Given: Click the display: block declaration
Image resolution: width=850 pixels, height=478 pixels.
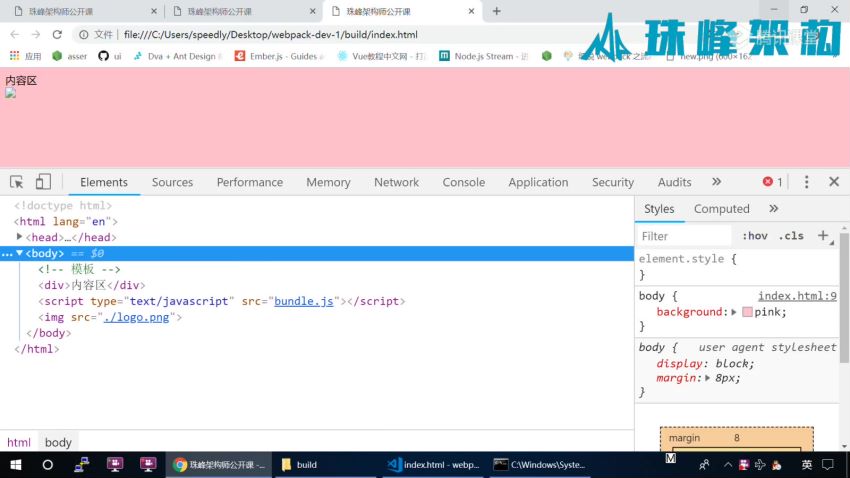Looking at the screenshot, I should [x=705, y=363].
